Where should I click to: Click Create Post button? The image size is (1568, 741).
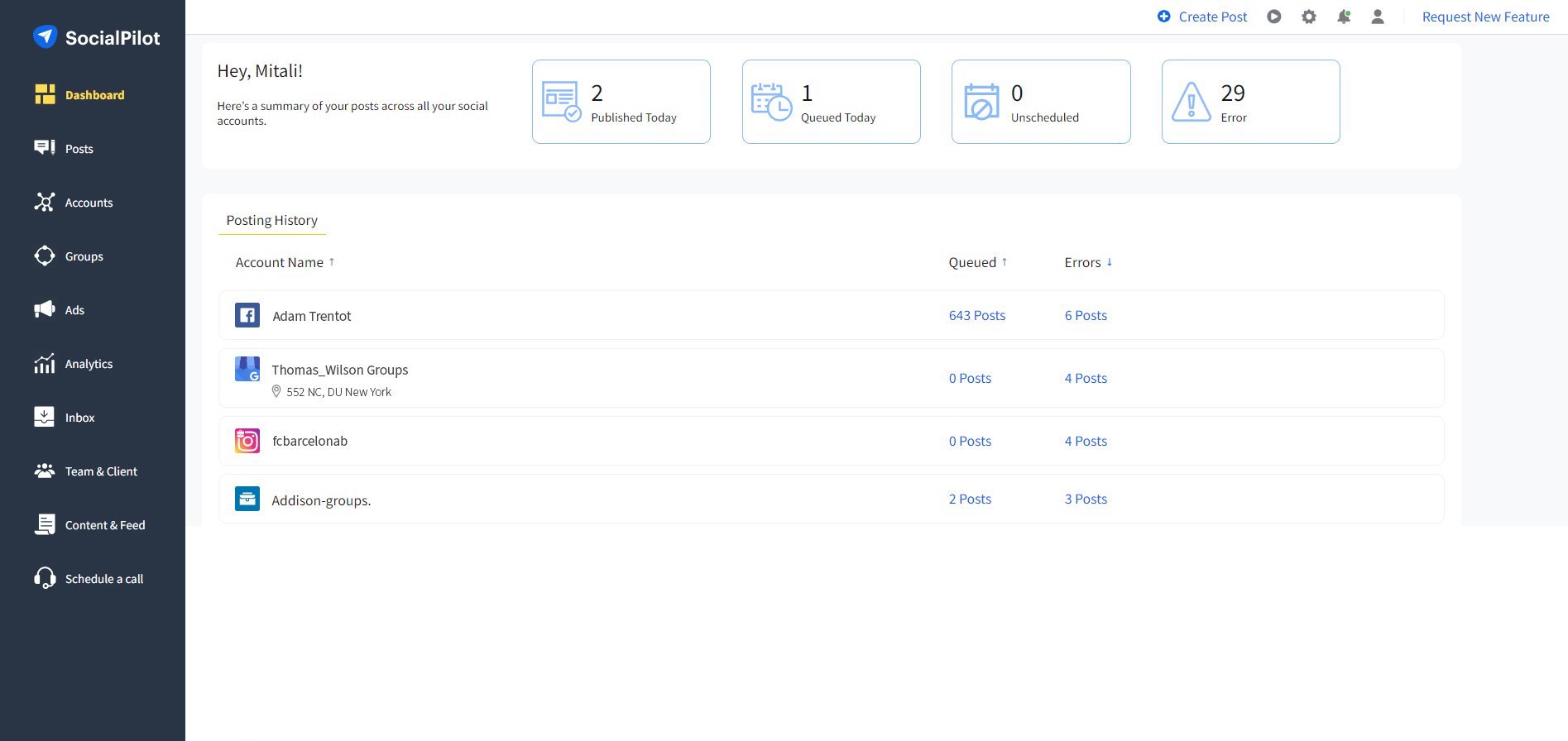[1202, 17]
